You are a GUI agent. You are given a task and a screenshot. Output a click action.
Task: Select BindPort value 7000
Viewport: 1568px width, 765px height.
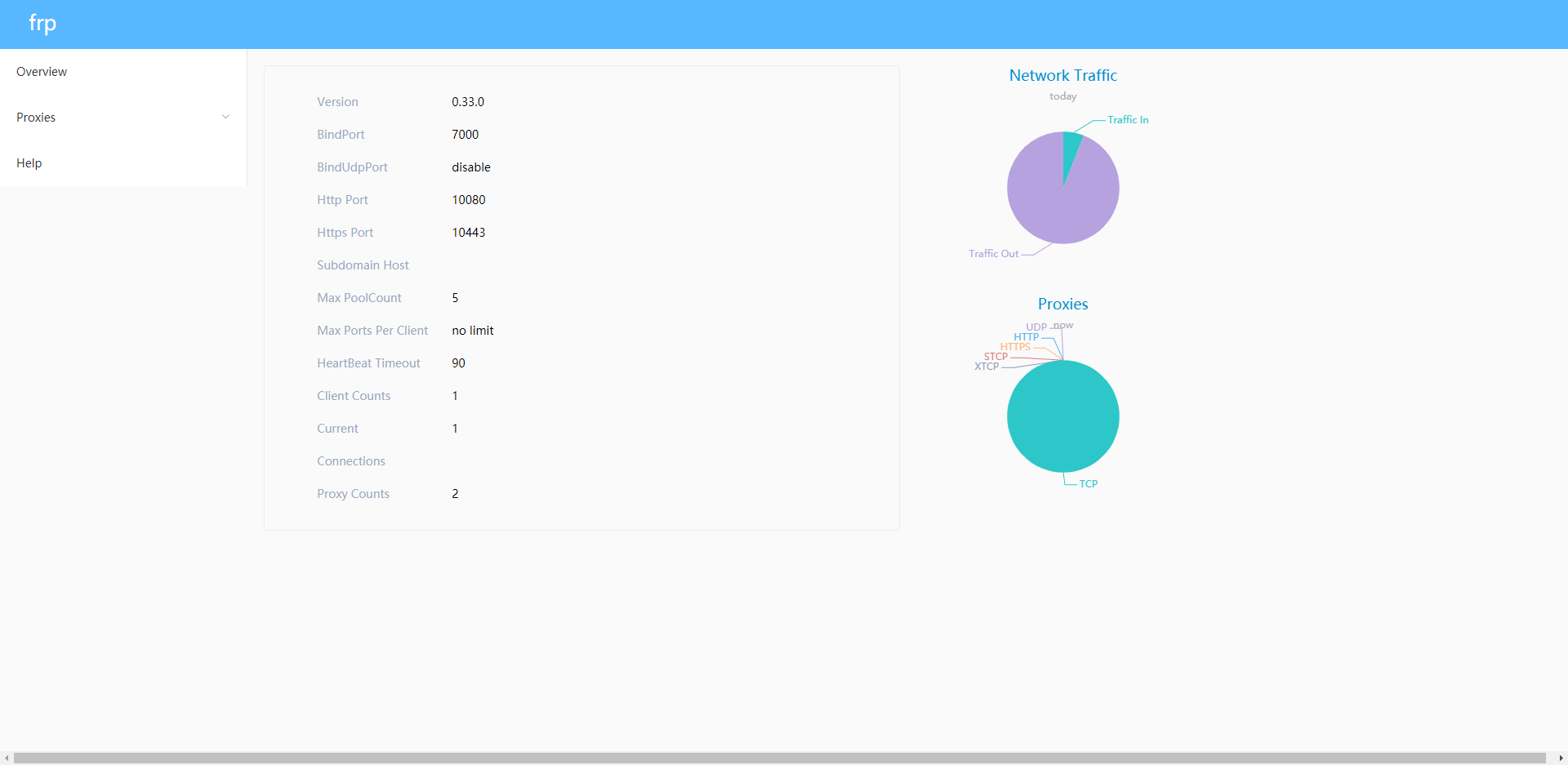click(465, 135)
